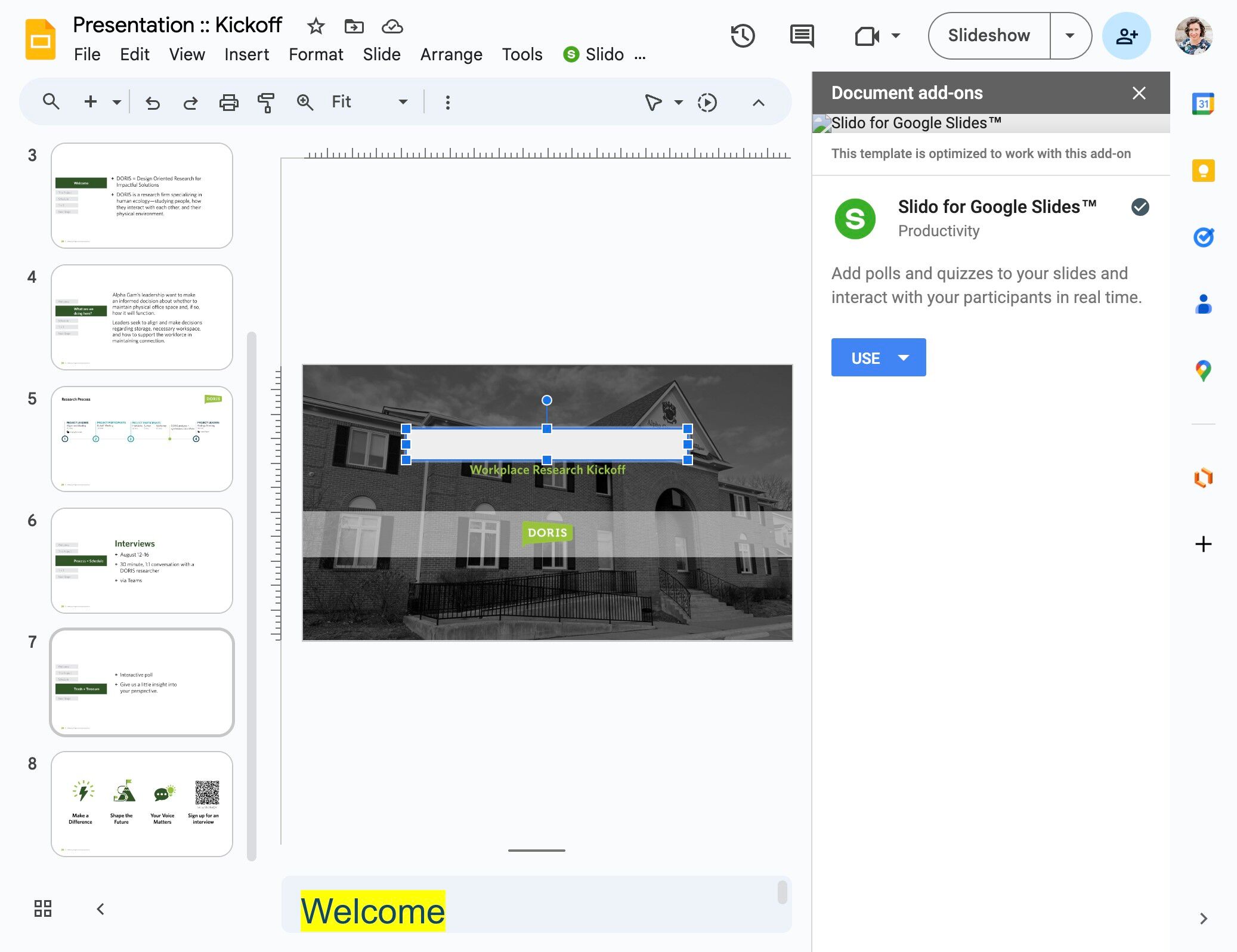Open the Insert menu
Viewport: 1237px width, 952px height.
246,54
